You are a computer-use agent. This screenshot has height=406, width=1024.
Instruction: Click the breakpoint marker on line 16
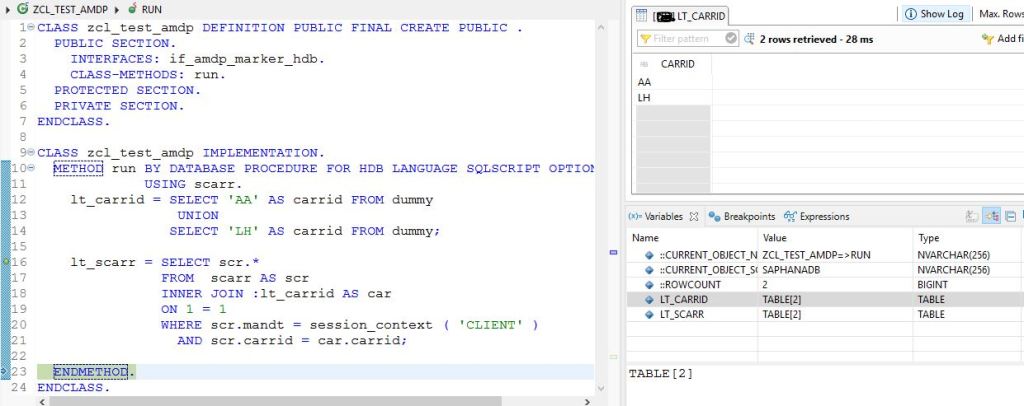6,262
